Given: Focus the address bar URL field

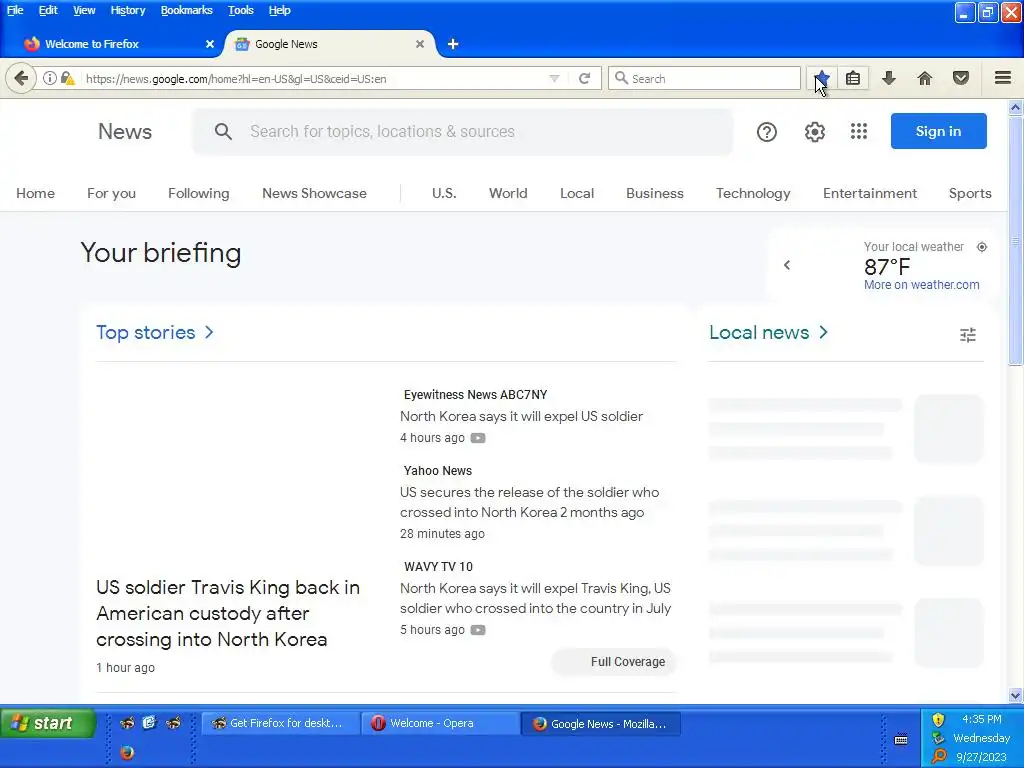Looking at the screenshot, I should tap(313, 78).
